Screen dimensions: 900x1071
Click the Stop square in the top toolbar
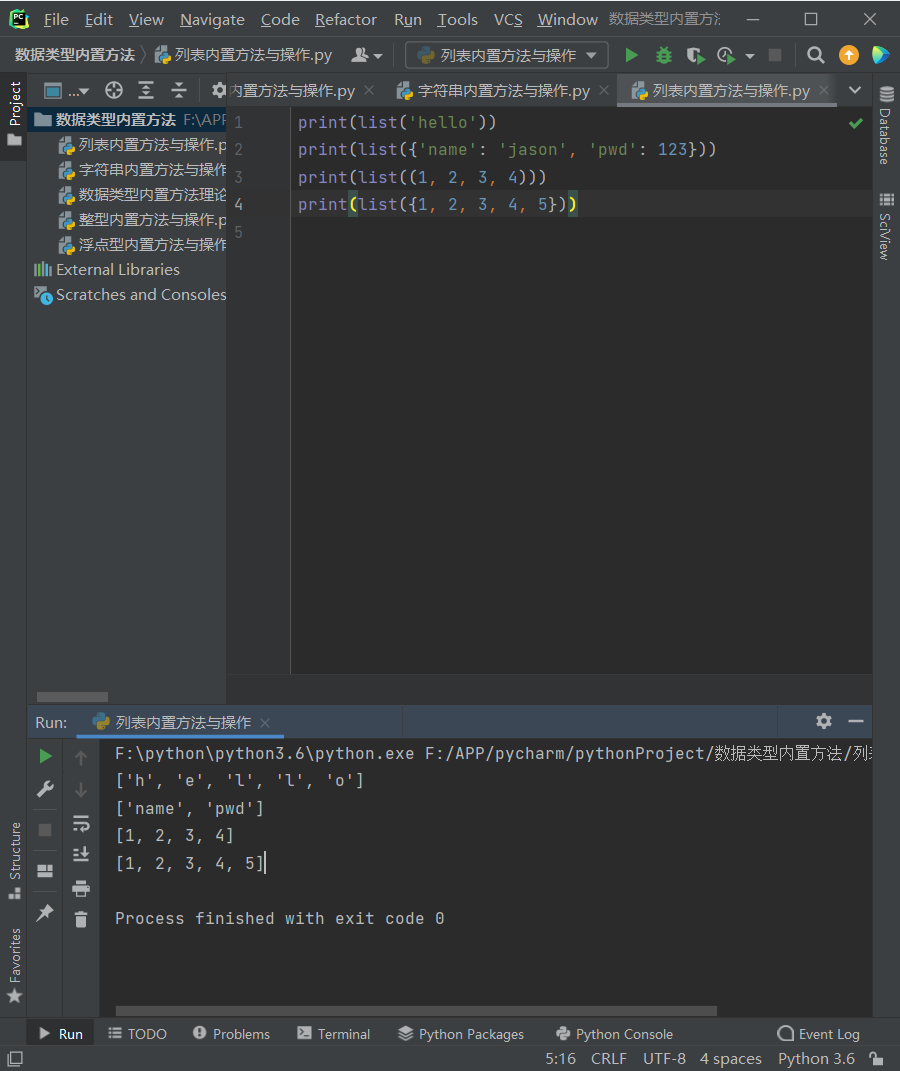pos(775,55)
